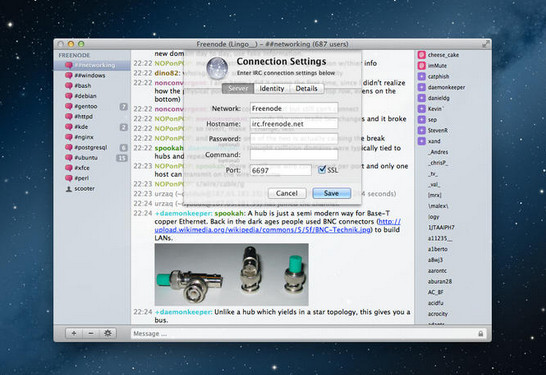Click the voice badge next to catphish
This screenshot has height=375, width=546.
pos(422,76)
